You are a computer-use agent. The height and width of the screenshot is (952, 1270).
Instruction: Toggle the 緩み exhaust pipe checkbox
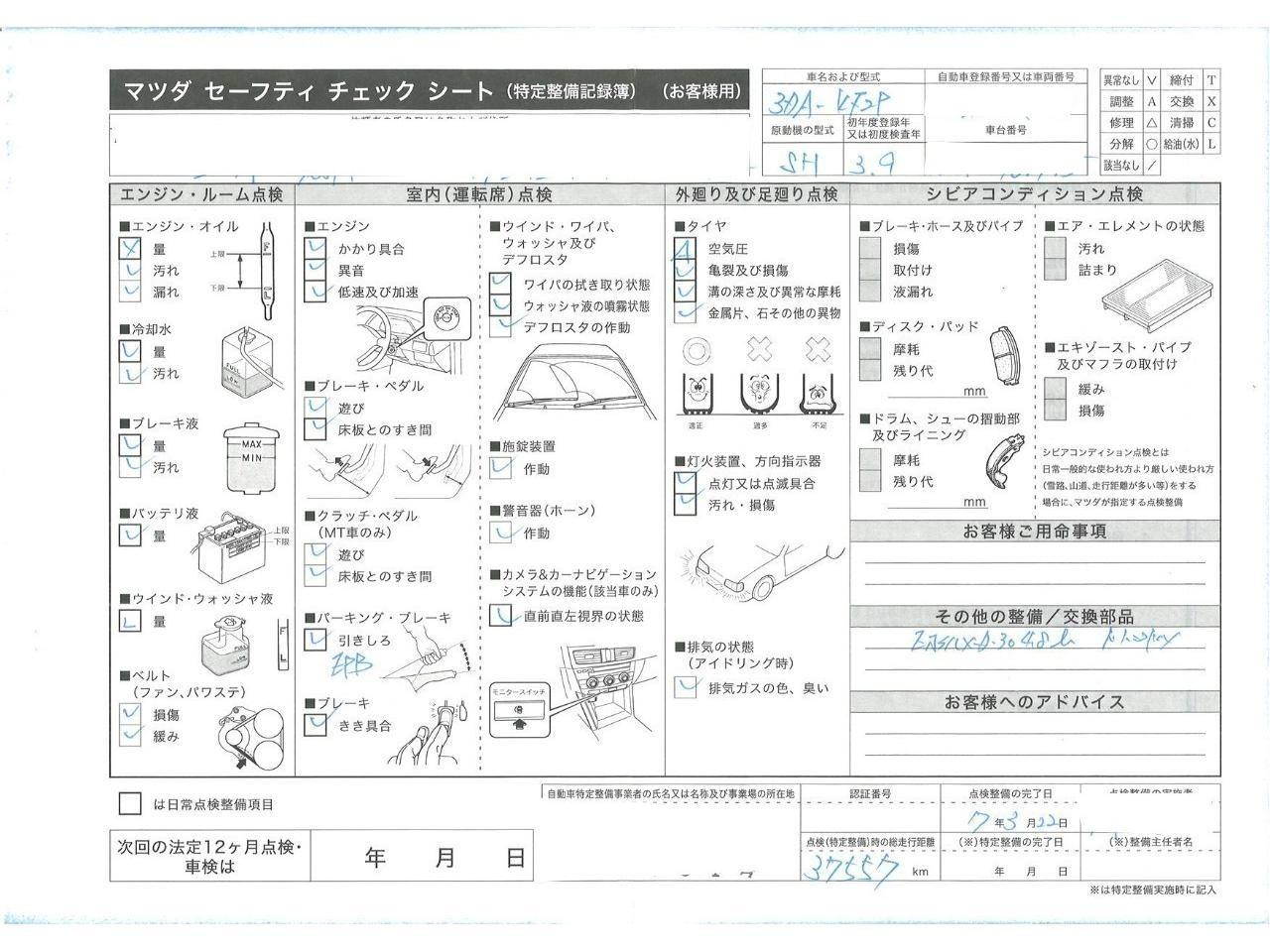(x=1055, y=388)
